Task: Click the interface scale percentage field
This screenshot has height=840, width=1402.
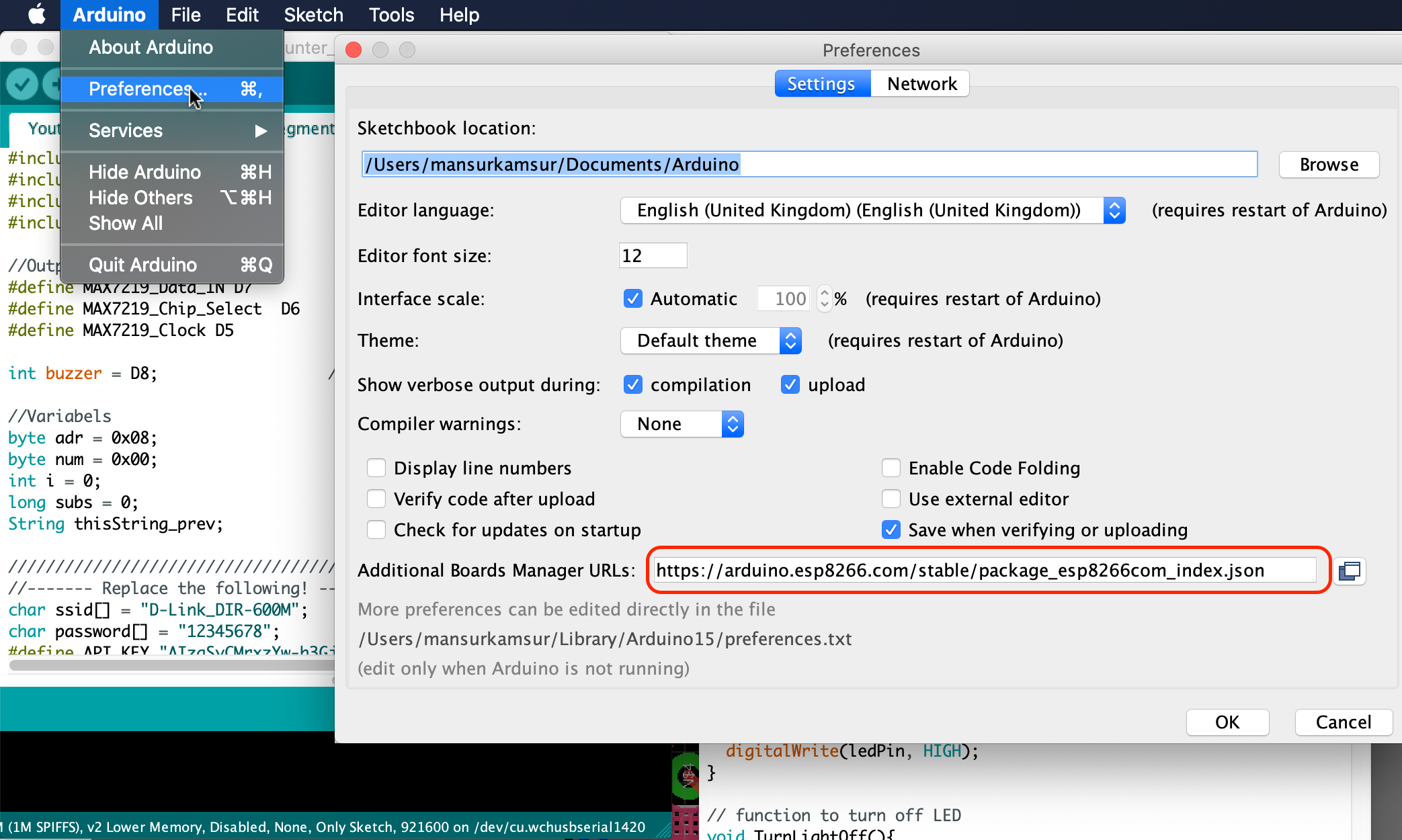Action: 784,298
